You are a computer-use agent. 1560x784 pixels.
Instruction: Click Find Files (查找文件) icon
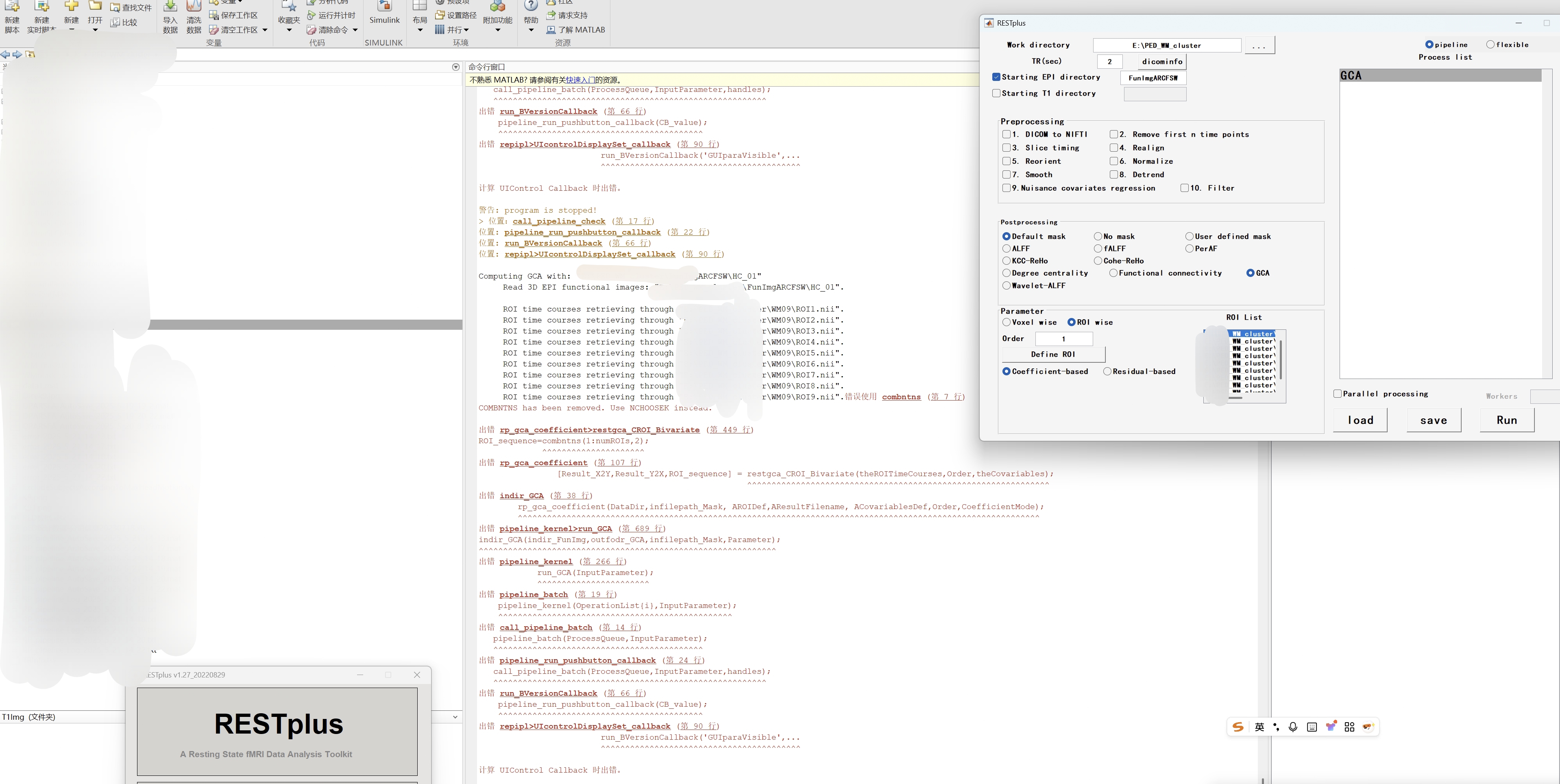pos(115,8)
